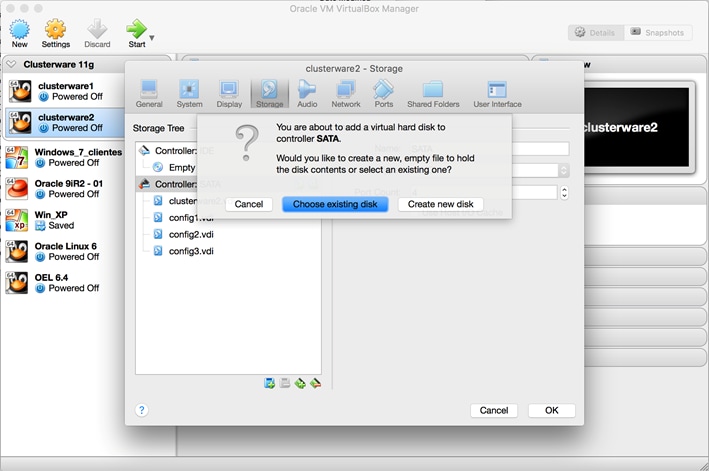Open the User Interface settings tab

[497, 94]
